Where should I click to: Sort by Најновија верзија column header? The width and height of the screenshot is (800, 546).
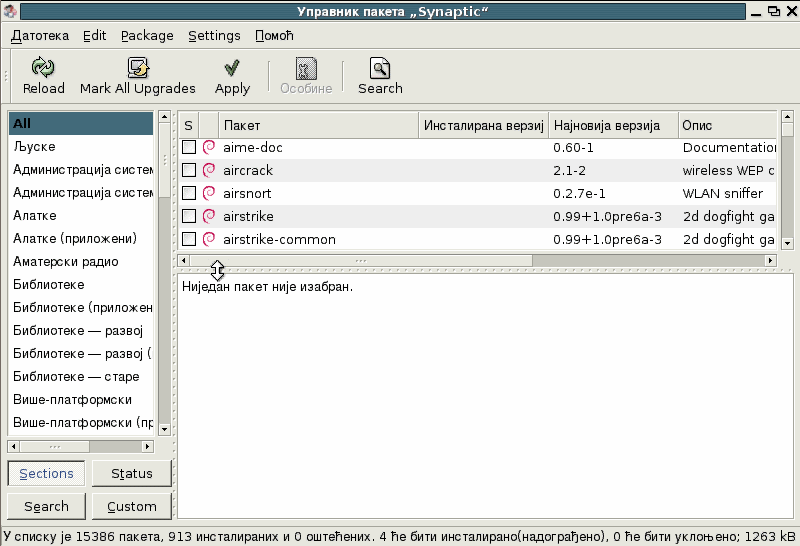pyautogui.click(x=613, y=126)
